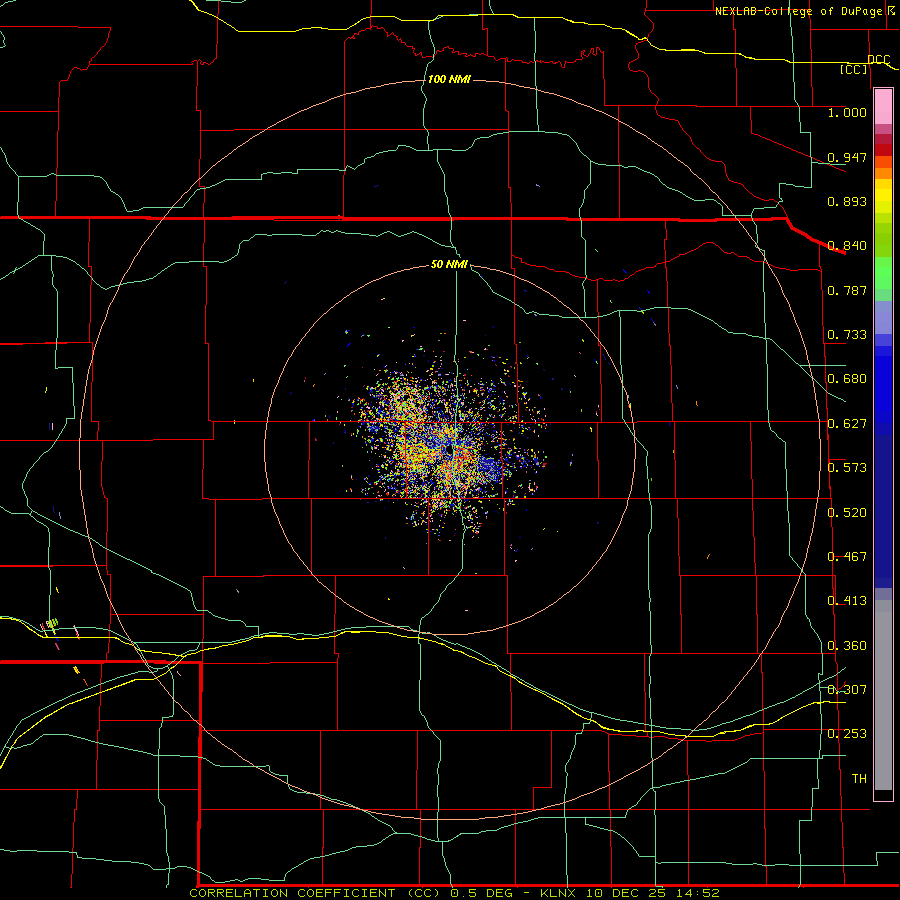Click the 0.840 color scale value
900x900 pixels.
pos(847,246)
